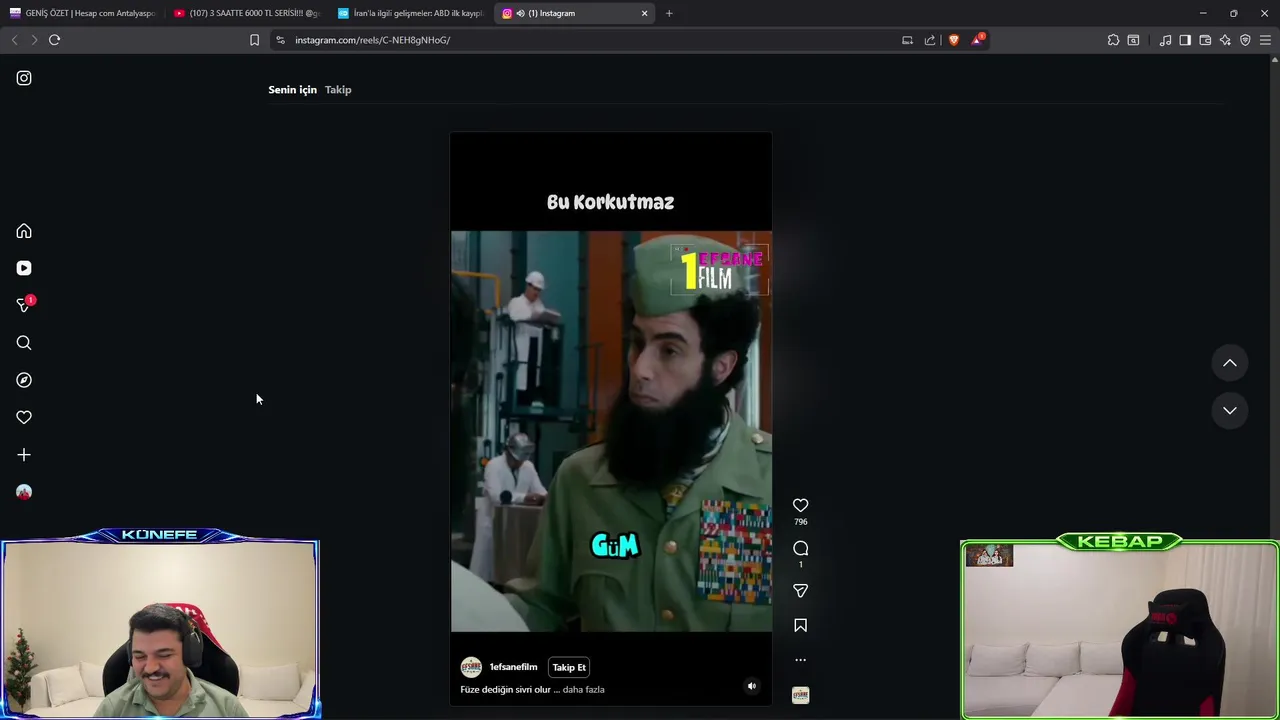Toggle the browser sidebar panel

coord(1185,40)
